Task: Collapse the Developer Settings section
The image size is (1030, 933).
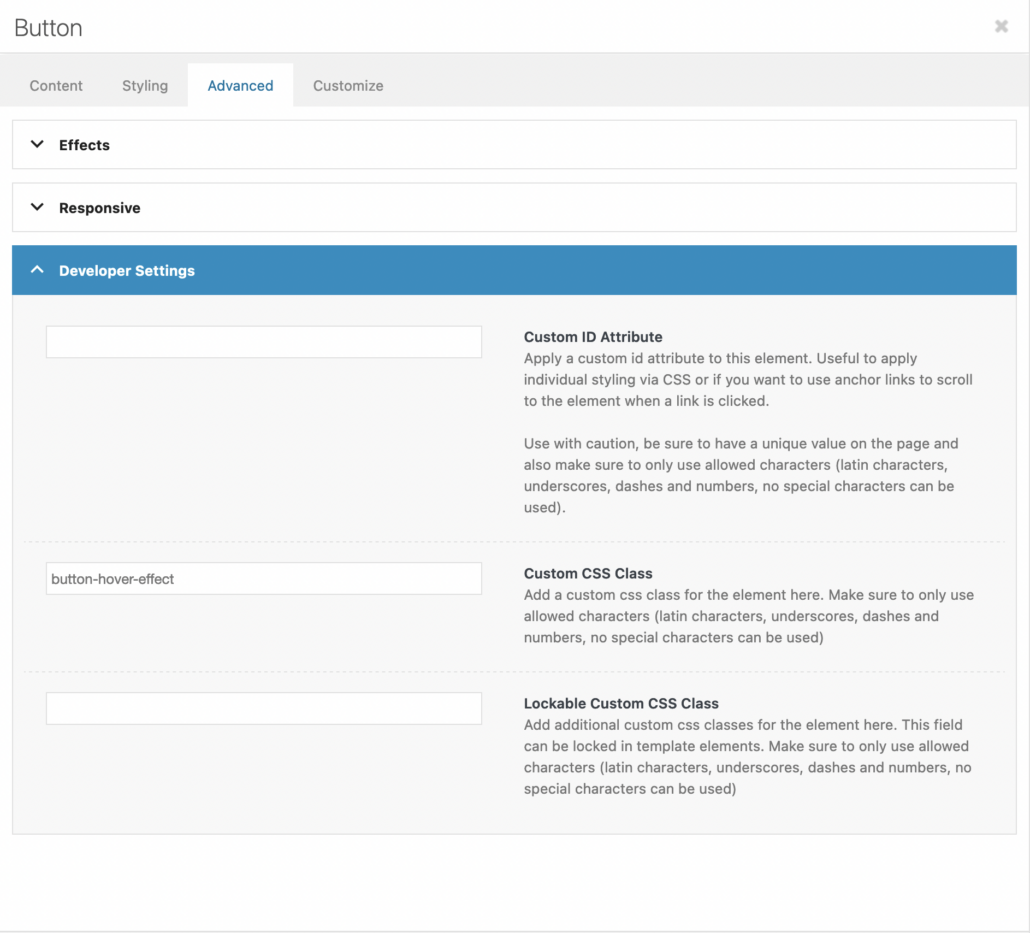Action: click(x=127, y=270)
